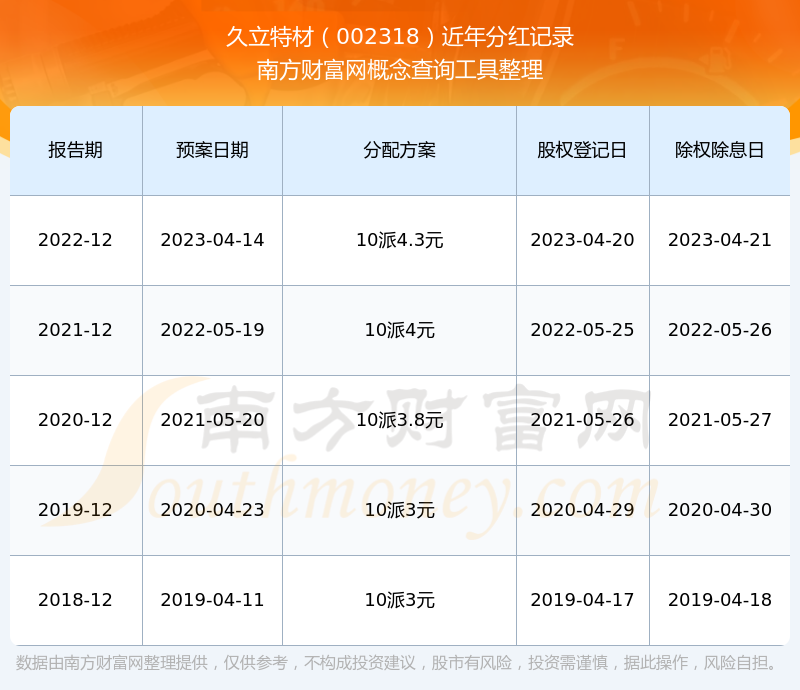Image resolution: width=800 pixels, height=690 pixels.
Task: Click report period cell 2019-12
Action: click(76, 510)
